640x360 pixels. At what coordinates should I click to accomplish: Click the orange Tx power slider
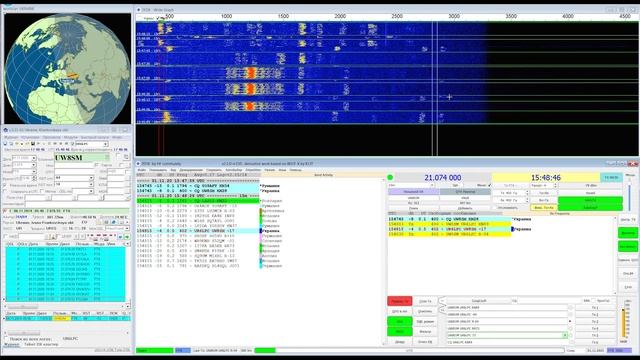click(x=623, y=322)
